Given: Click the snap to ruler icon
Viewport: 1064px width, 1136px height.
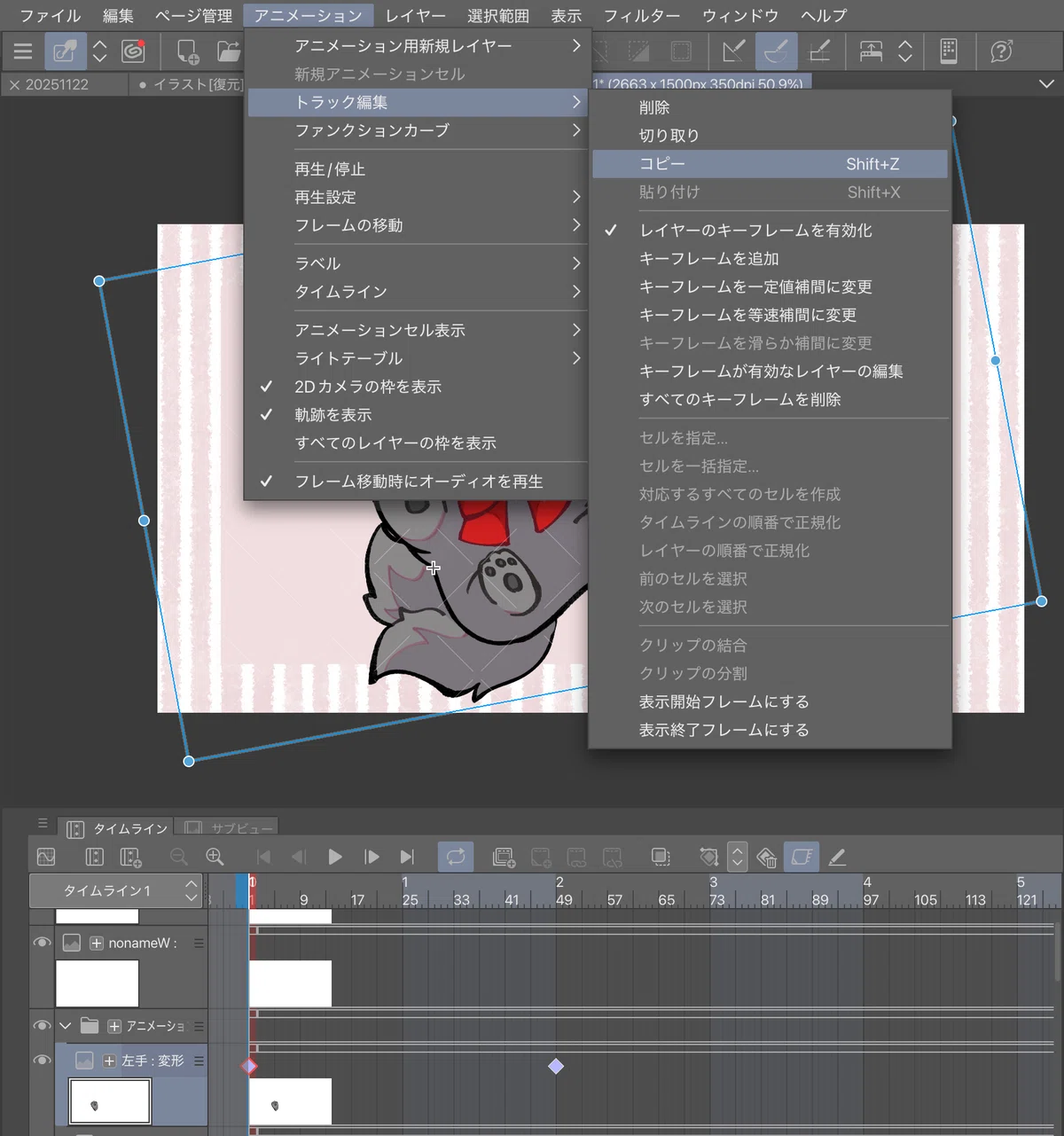Looking at the screenshot, I should pyautogui.click(x=733, y=51).
